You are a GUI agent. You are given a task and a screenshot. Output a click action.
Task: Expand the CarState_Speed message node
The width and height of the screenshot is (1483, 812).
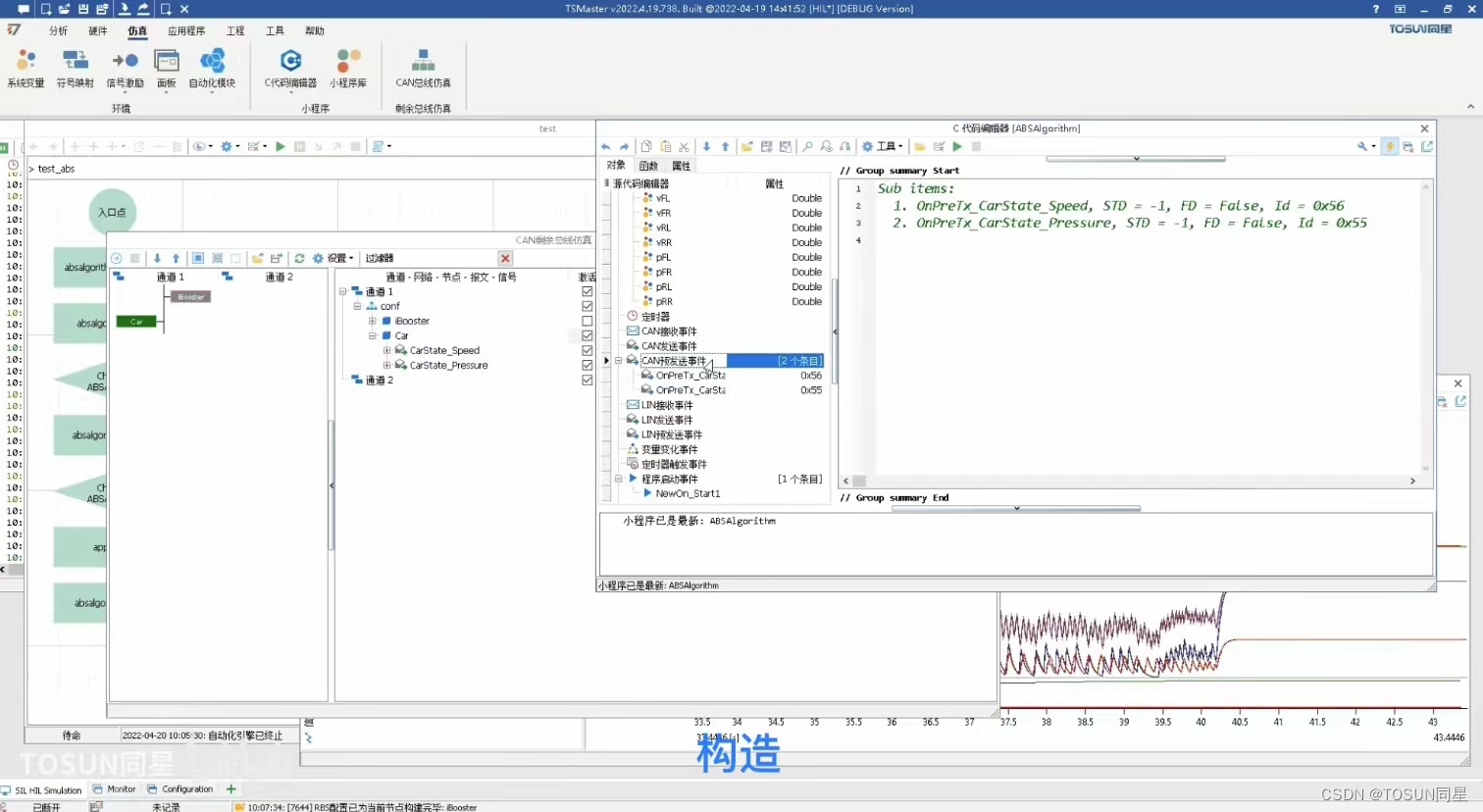coord(386,350)
